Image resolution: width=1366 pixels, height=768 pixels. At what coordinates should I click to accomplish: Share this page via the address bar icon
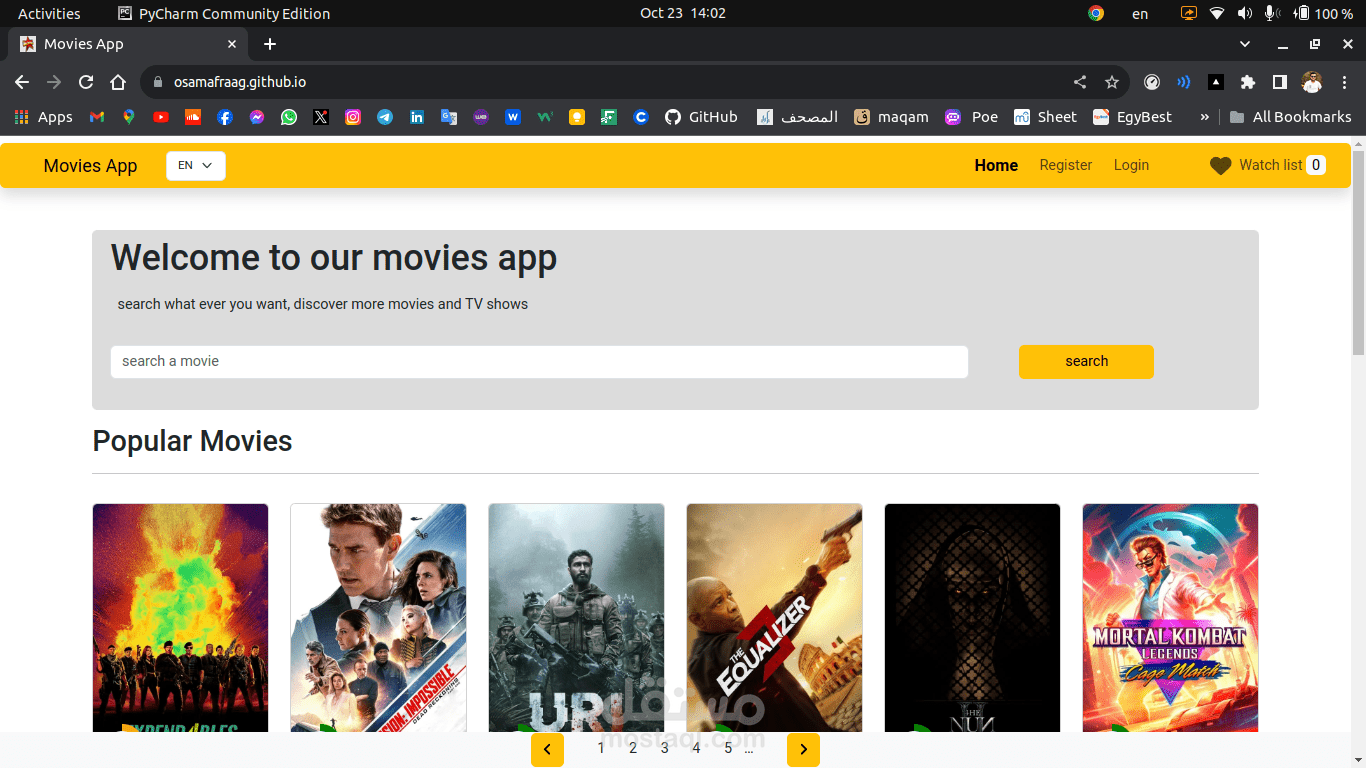(x=1080, y=82)
